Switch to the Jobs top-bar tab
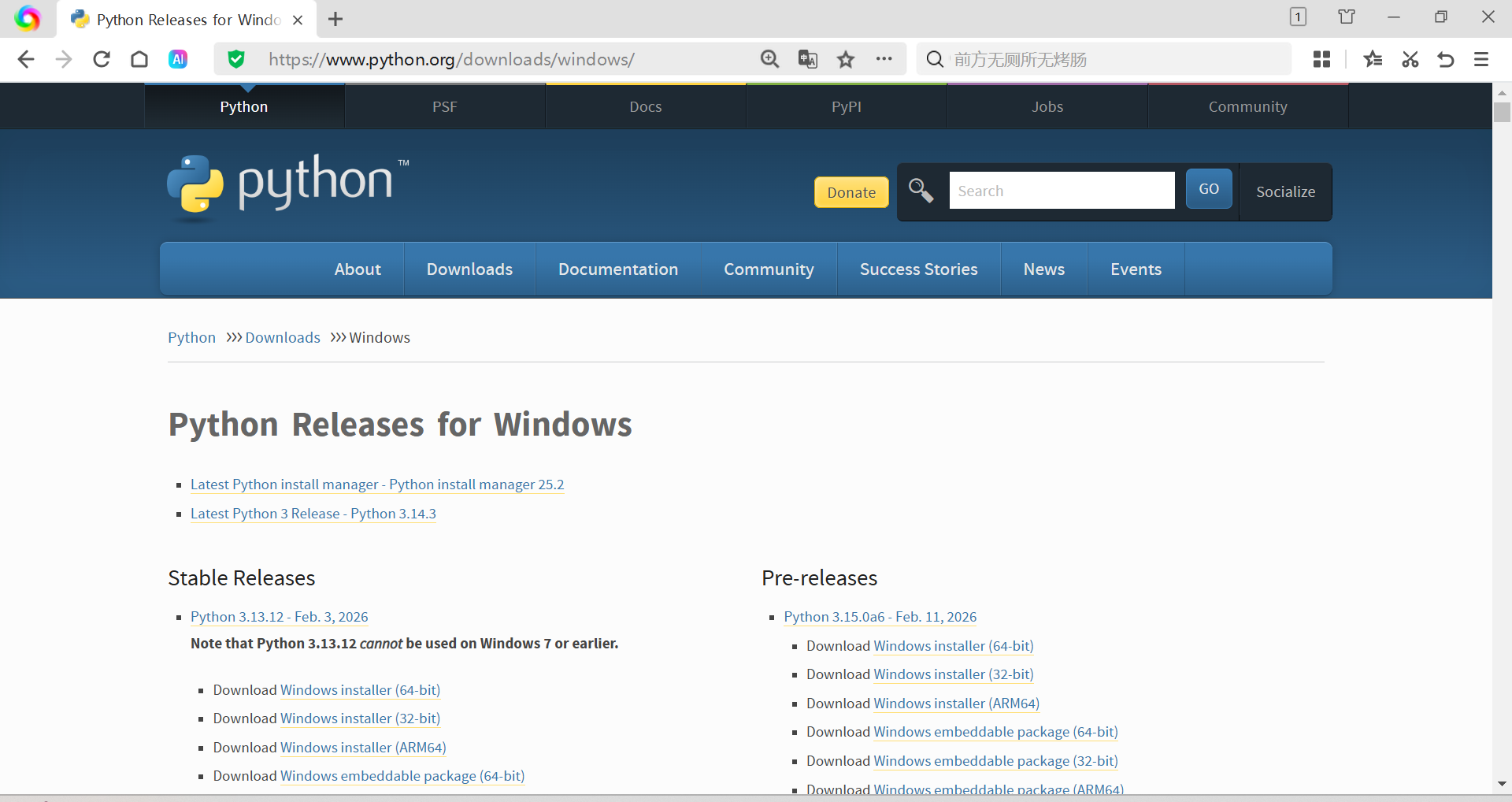 click(1047, 106)
